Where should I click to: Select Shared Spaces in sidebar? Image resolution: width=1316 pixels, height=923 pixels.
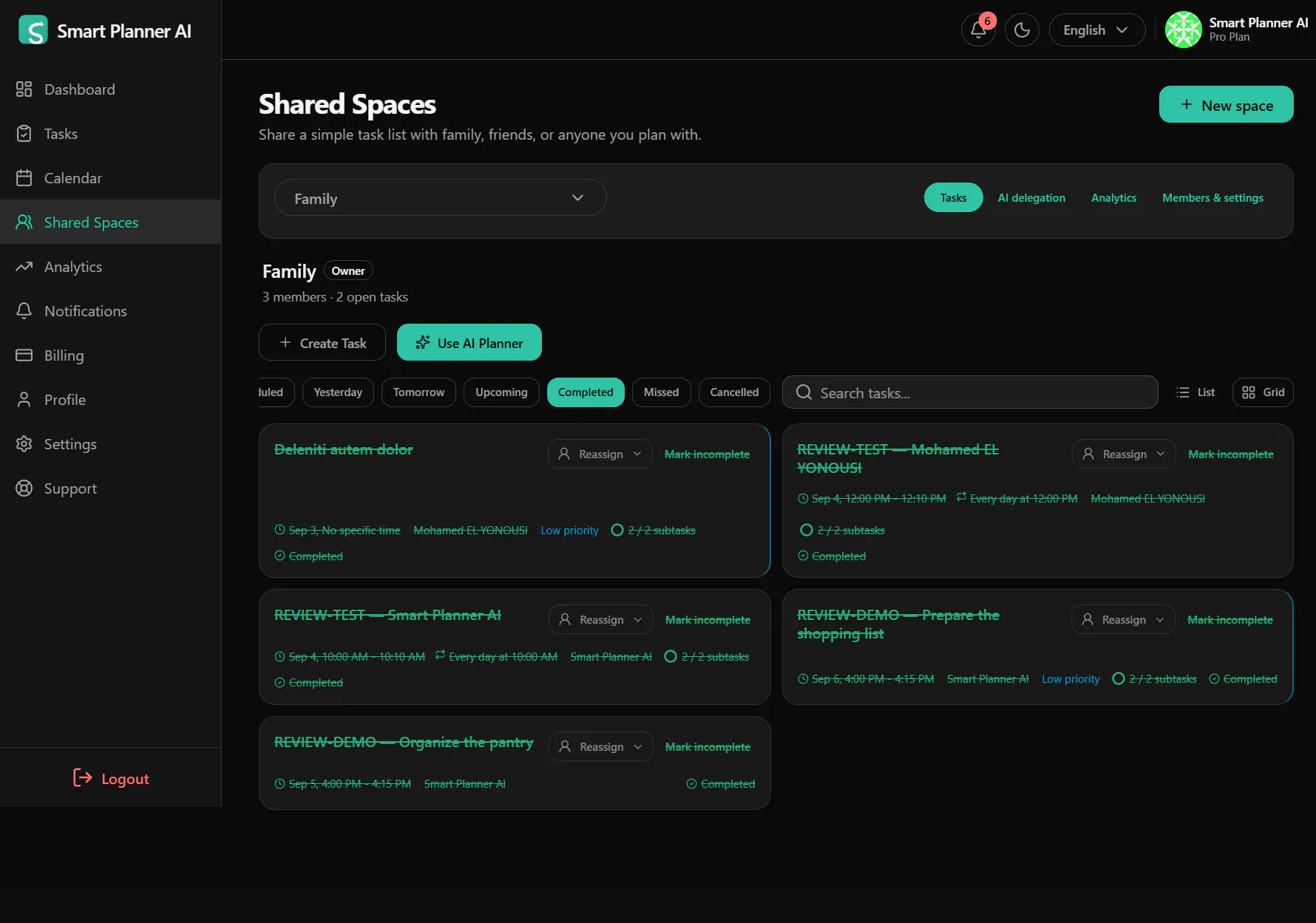tap(110, 222)
